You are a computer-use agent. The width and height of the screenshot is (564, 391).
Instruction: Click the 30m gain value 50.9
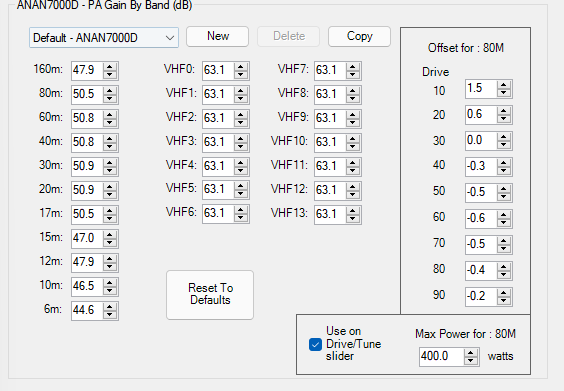87,166
